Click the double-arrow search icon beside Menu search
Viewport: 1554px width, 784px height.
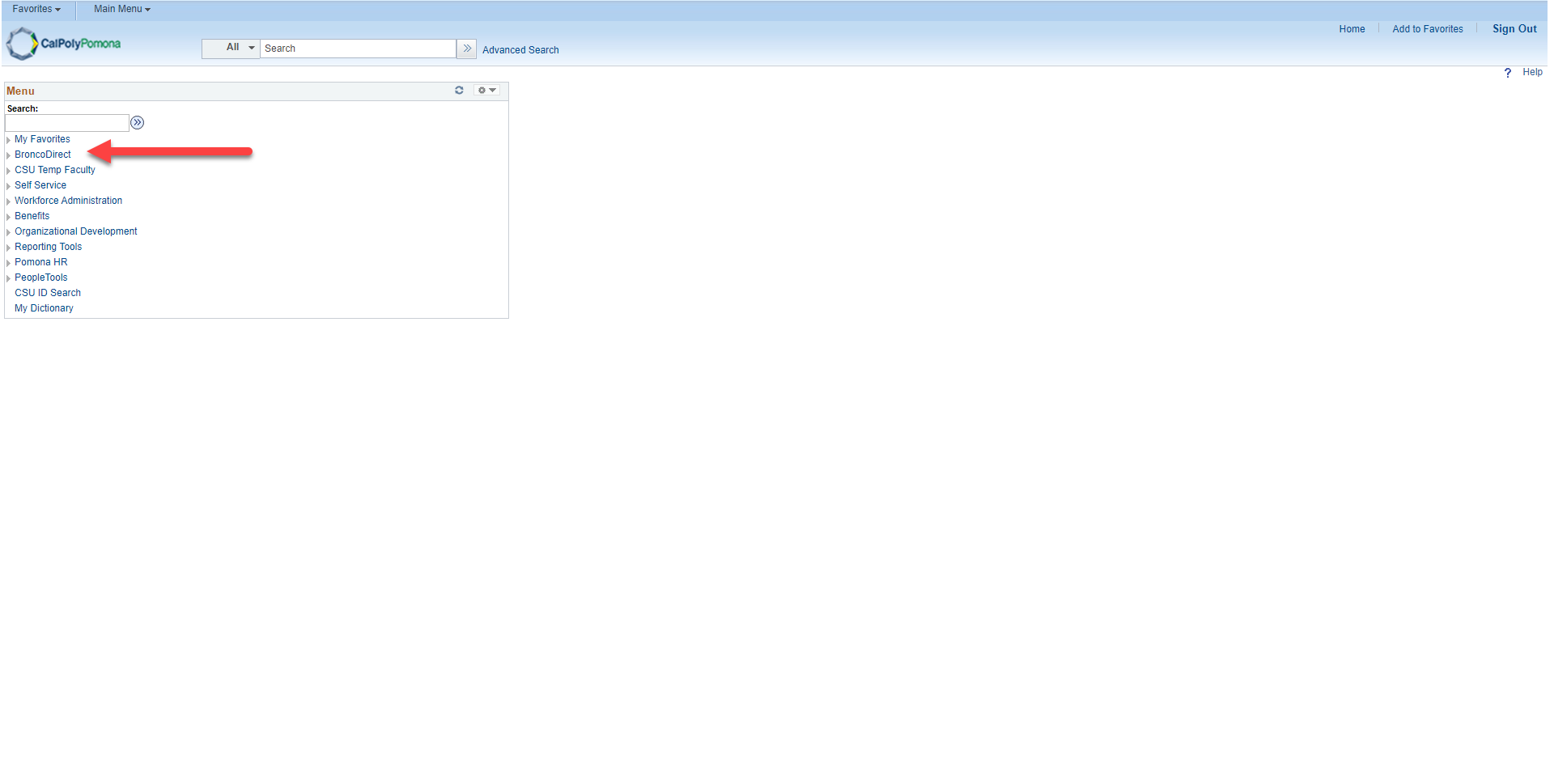[137, 122]
